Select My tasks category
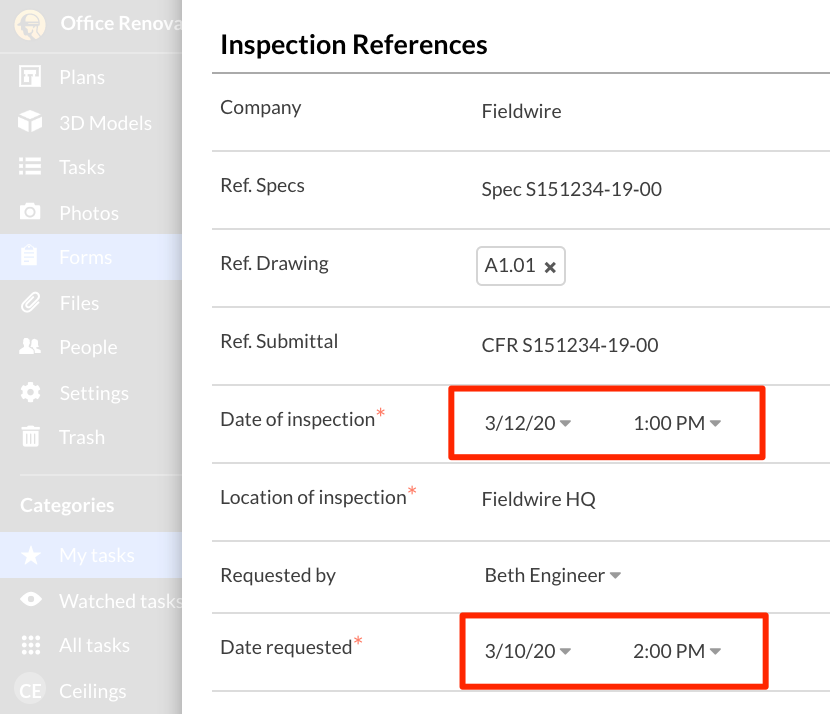Viewport: 830px width, 714px height. (x=96, y=555)
